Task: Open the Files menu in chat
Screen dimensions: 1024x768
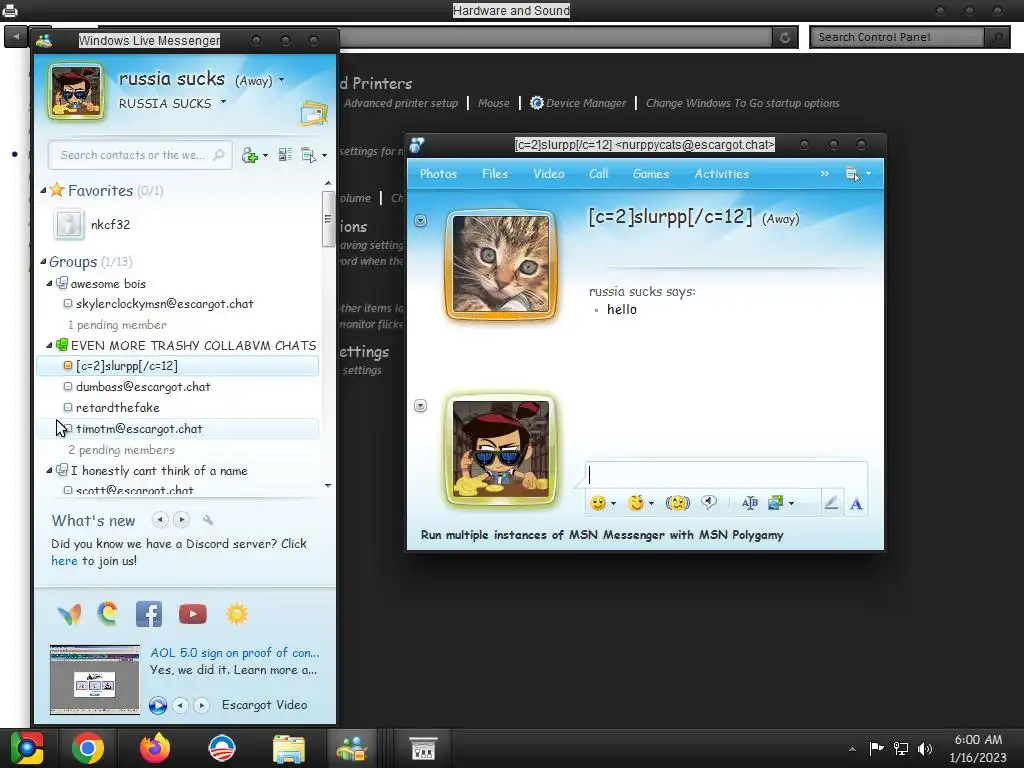Action: [495, 174]
